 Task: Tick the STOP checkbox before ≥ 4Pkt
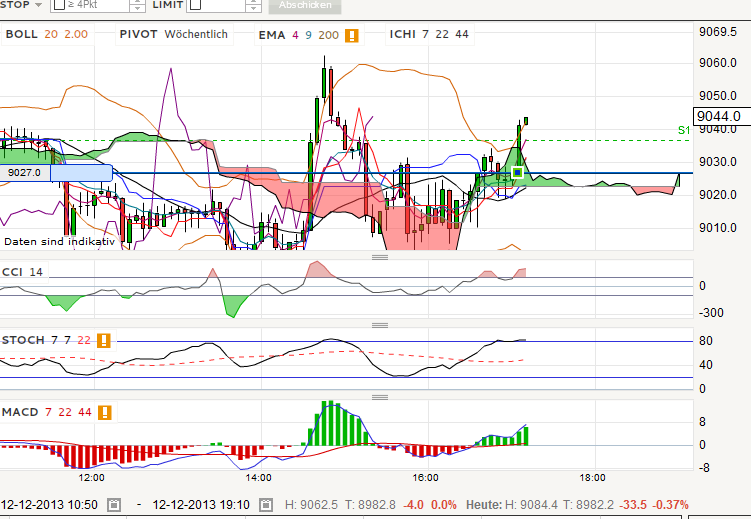(59, 5)
